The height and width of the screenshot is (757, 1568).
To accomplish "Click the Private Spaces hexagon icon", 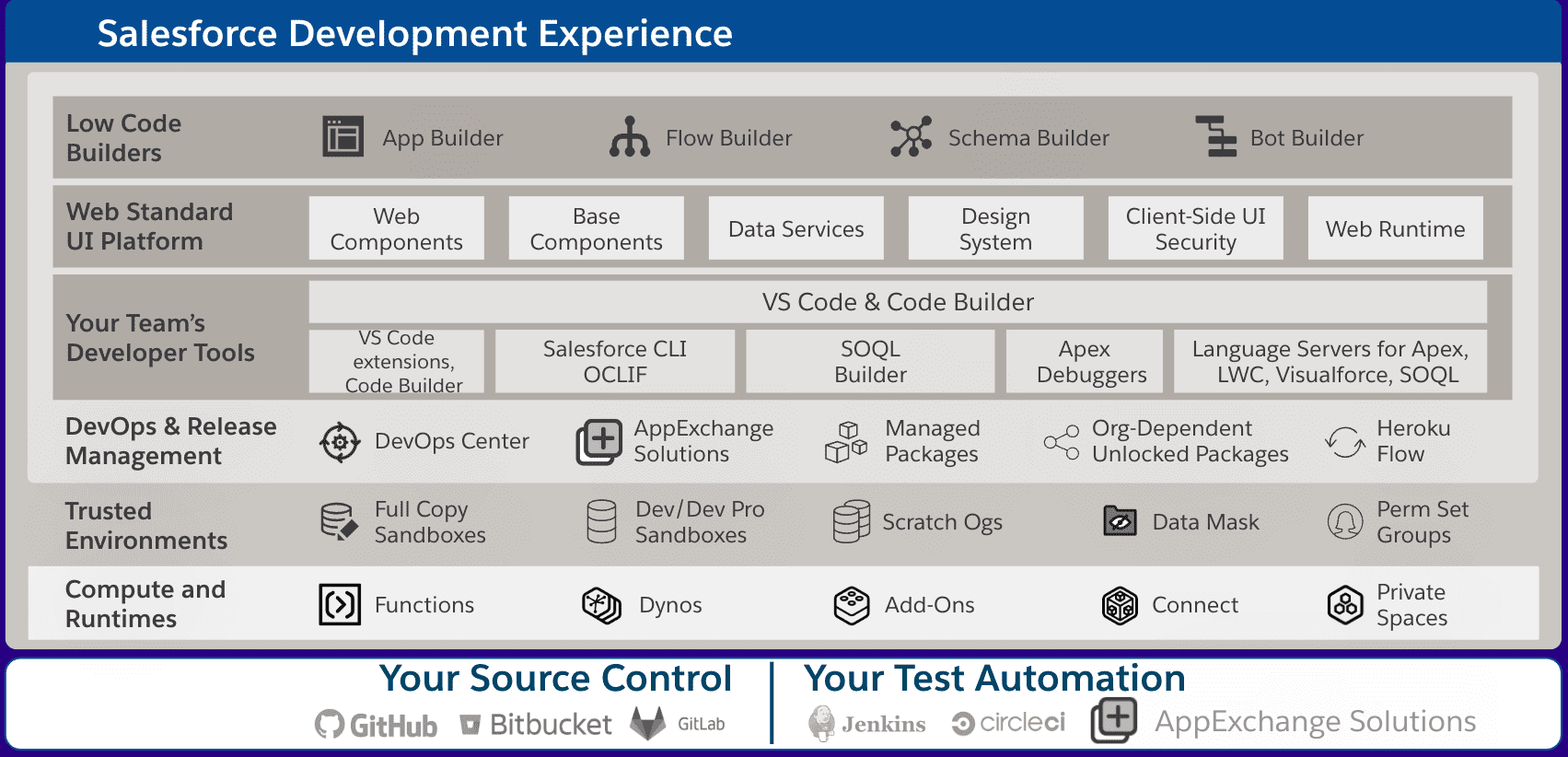I will 1345,605.
